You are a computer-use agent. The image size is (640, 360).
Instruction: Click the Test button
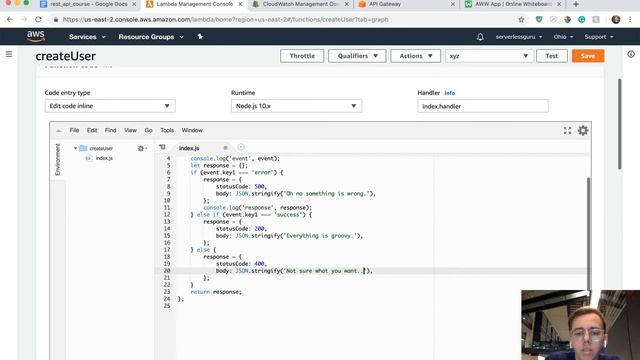coord(551,56)
